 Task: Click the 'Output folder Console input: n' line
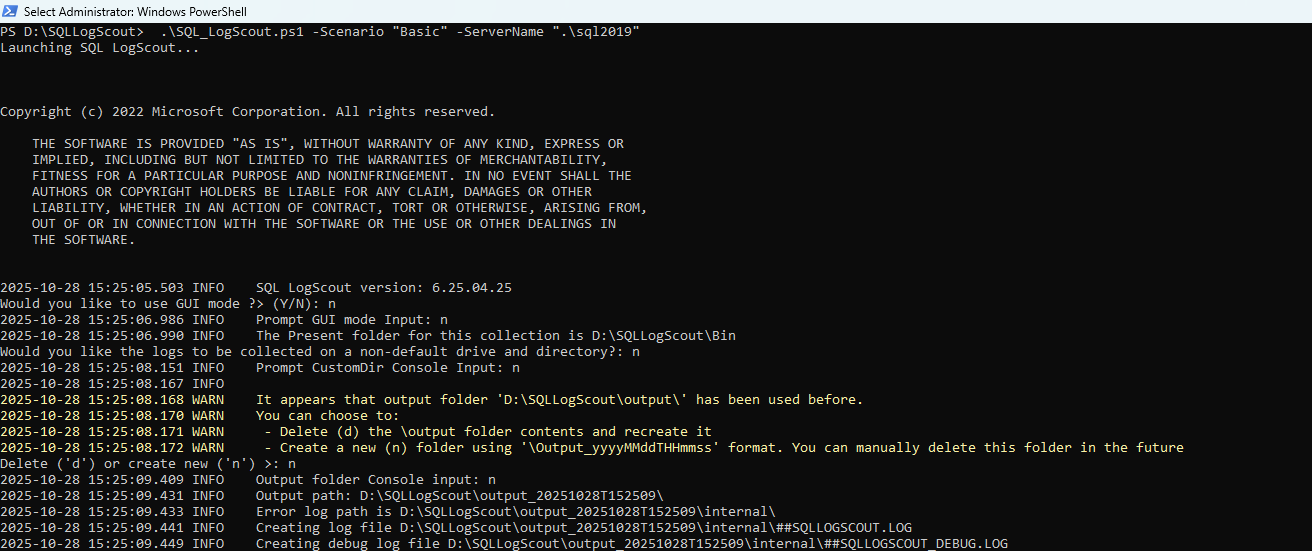[x=248, y=480]
